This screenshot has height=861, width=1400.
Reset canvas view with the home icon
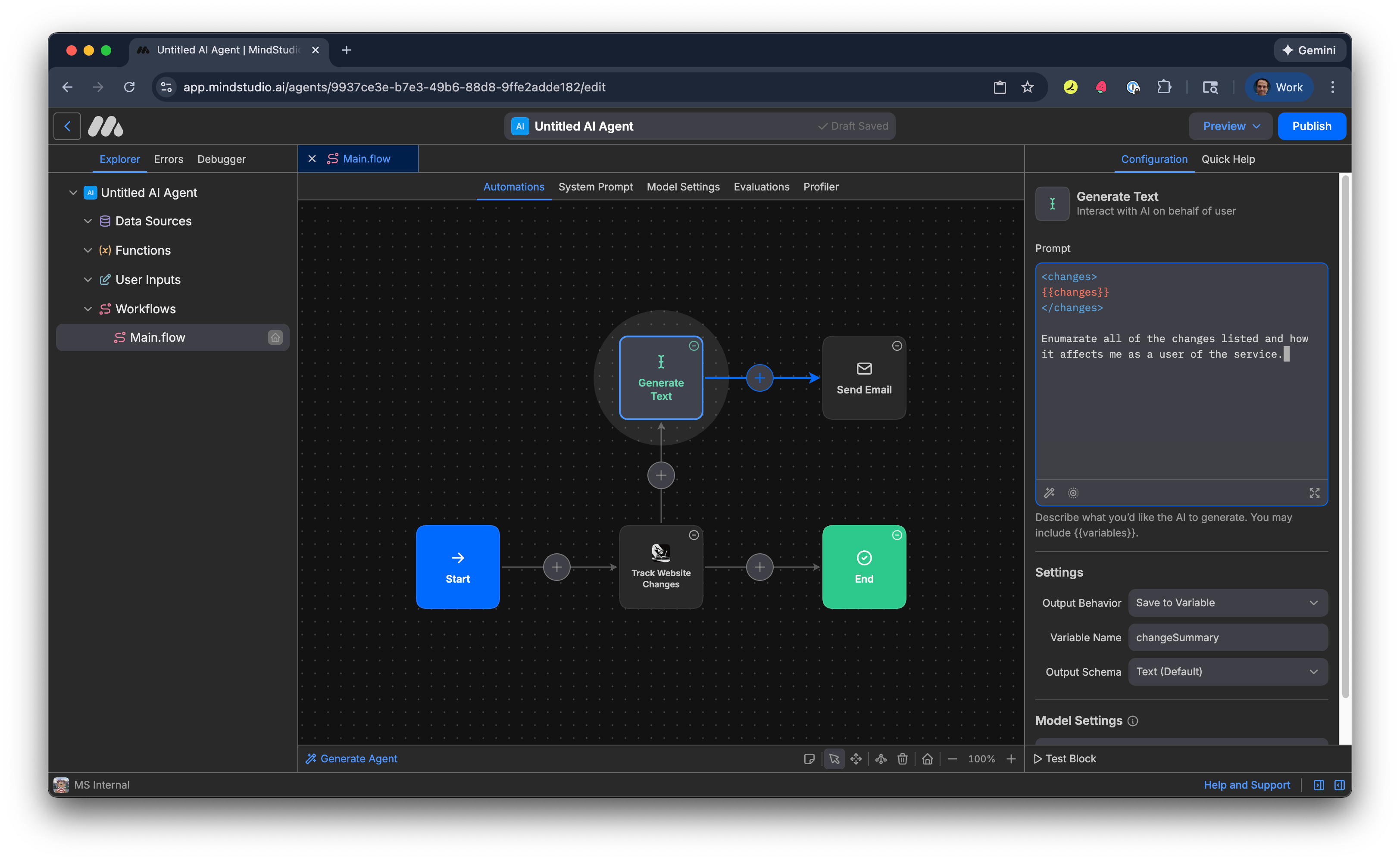[927, 758]
